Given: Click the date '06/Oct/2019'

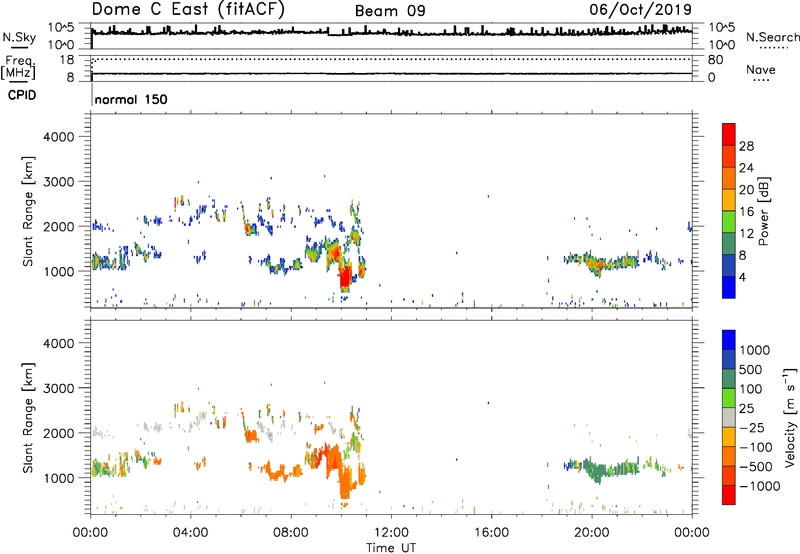Looking at the screenshot, I should 641,10.
